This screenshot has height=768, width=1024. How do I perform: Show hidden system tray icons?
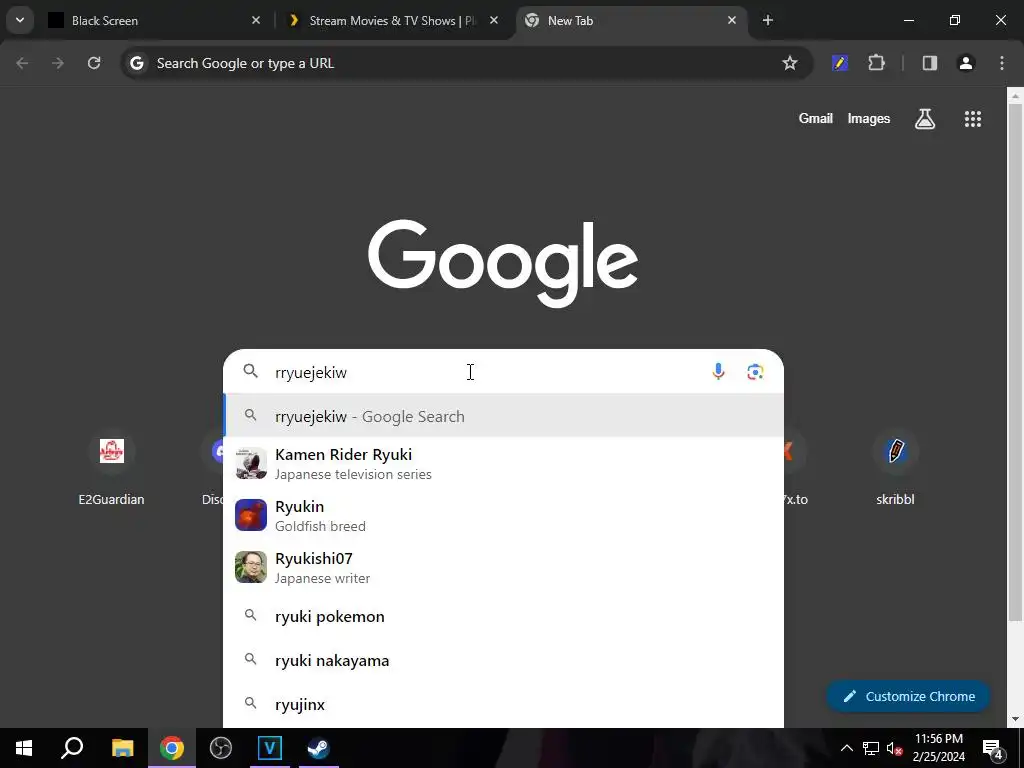pyautogui.click(x=846, y=748)
